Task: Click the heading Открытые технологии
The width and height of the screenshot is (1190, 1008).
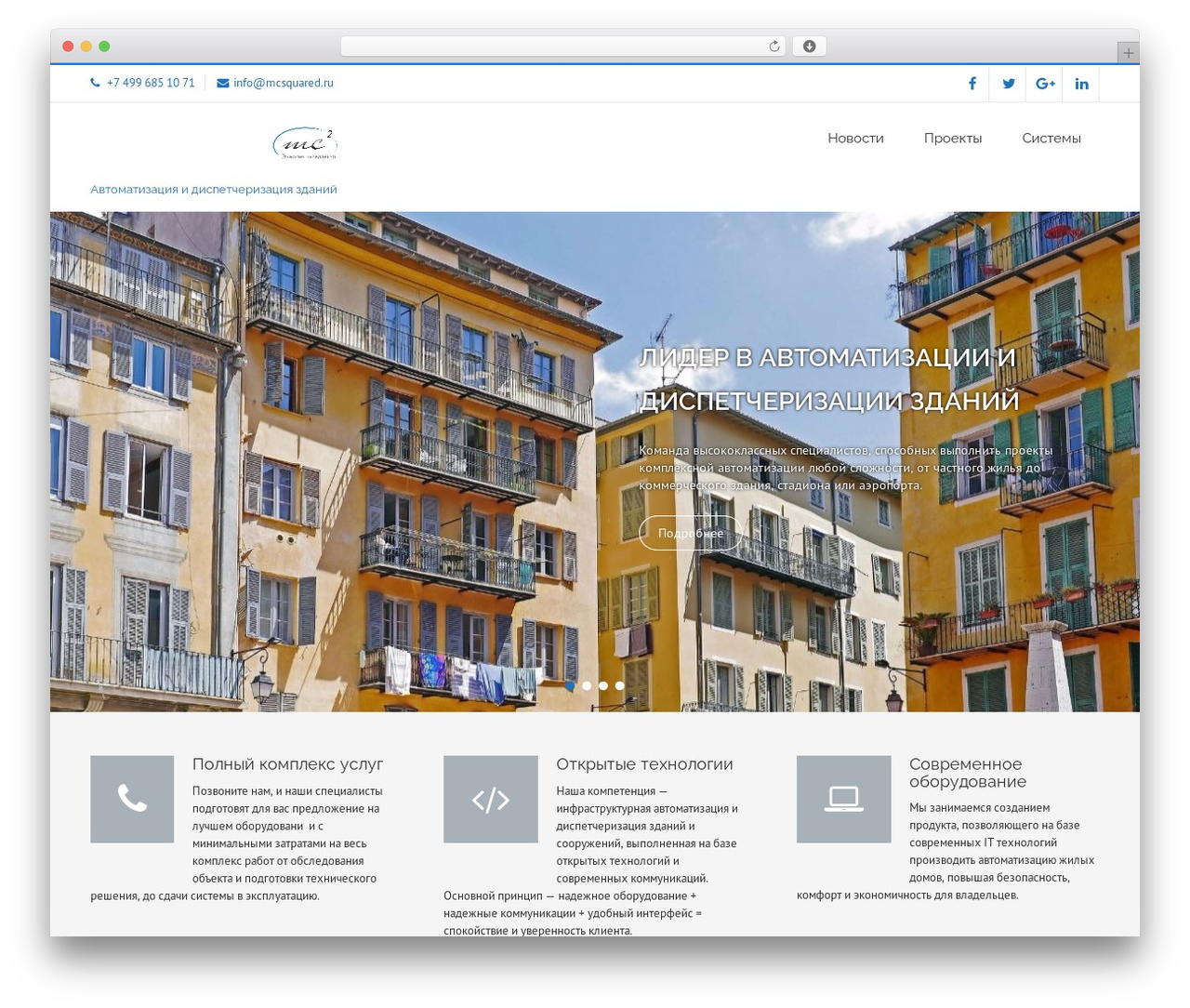Action: point(644,764)
